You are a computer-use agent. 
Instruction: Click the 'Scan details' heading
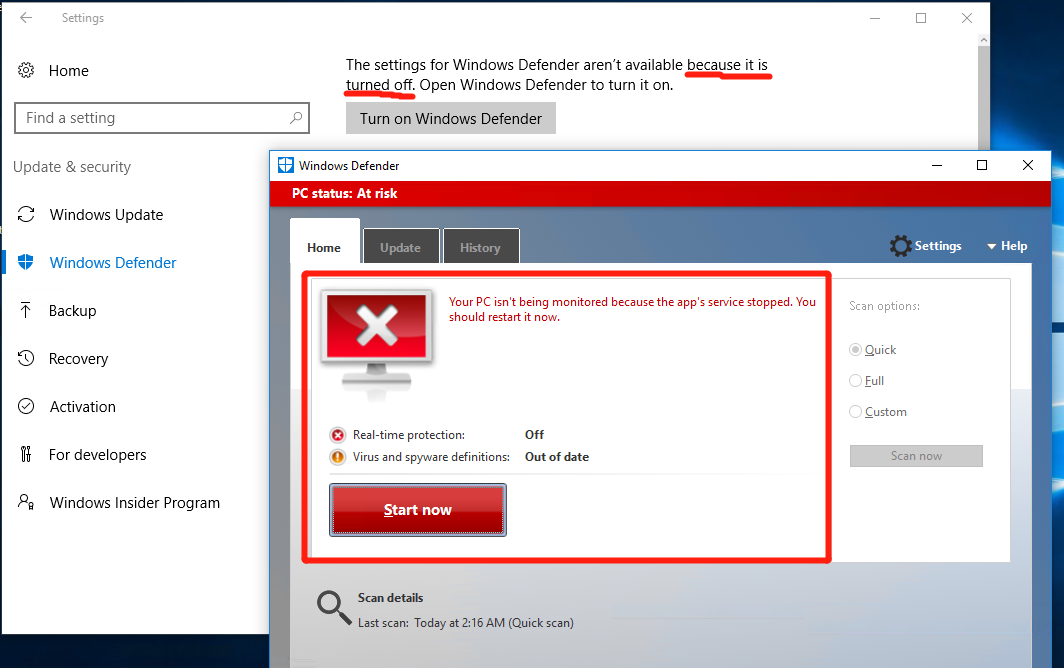click(390, 597)
